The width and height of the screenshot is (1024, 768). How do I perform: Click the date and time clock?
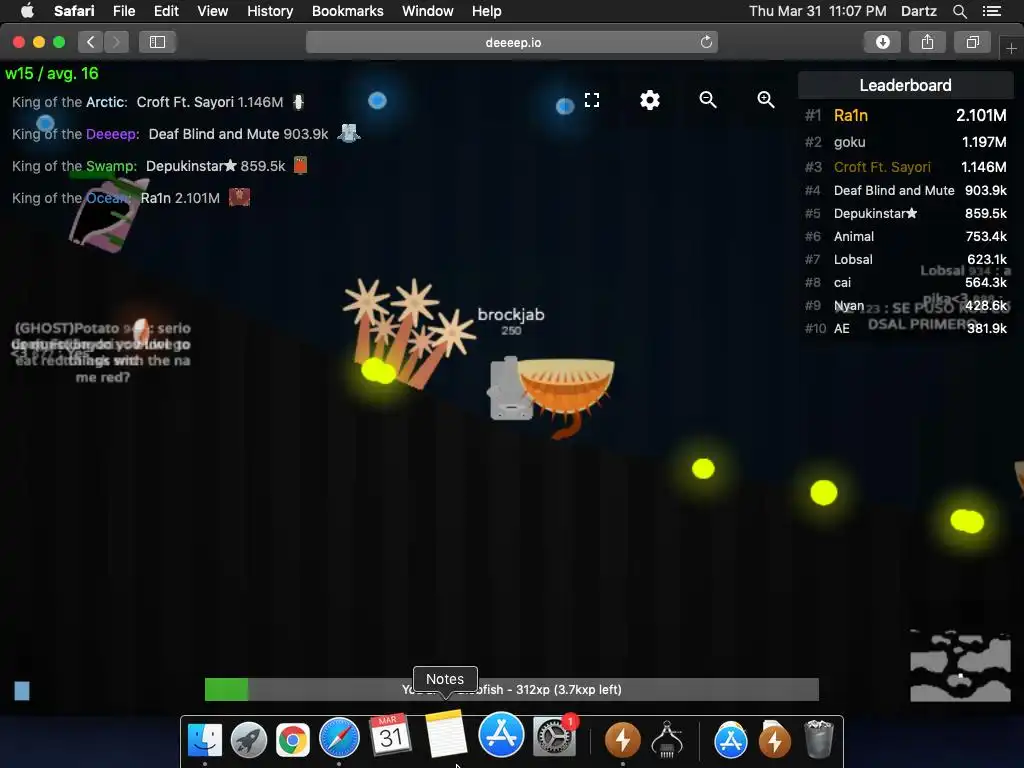[818, 11]
